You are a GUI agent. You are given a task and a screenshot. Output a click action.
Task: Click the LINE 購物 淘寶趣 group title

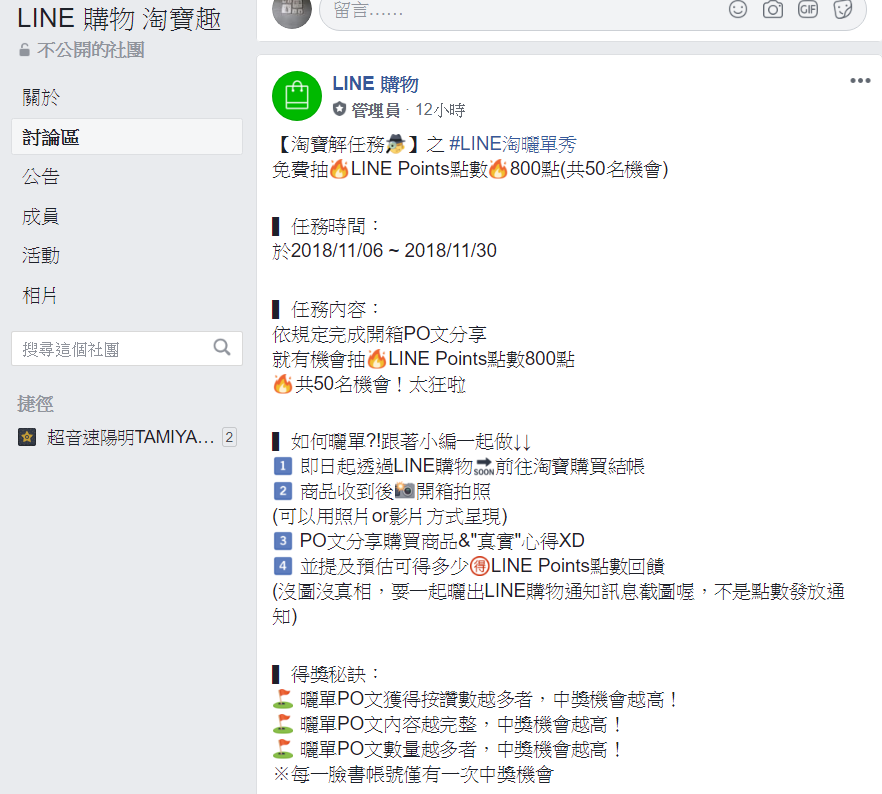(x=119, y=19)
